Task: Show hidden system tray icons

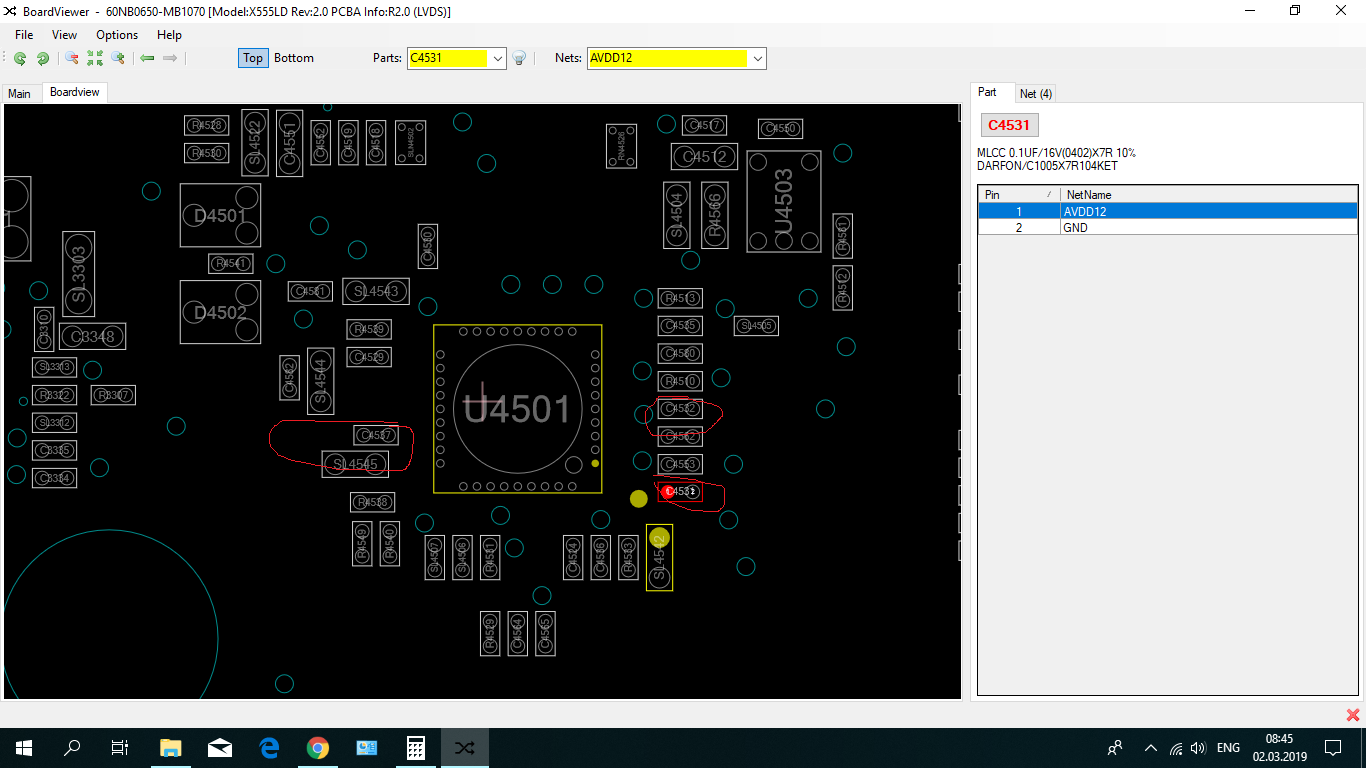Action: 1150,747
